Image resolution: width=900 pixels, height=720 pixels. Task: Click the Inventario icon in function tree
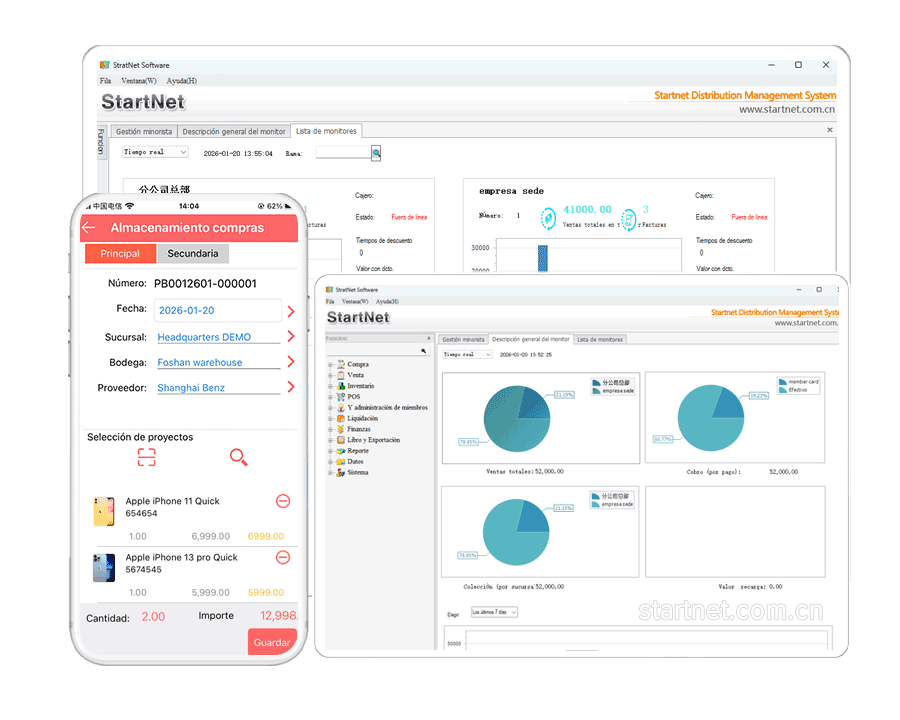[341, 386]
